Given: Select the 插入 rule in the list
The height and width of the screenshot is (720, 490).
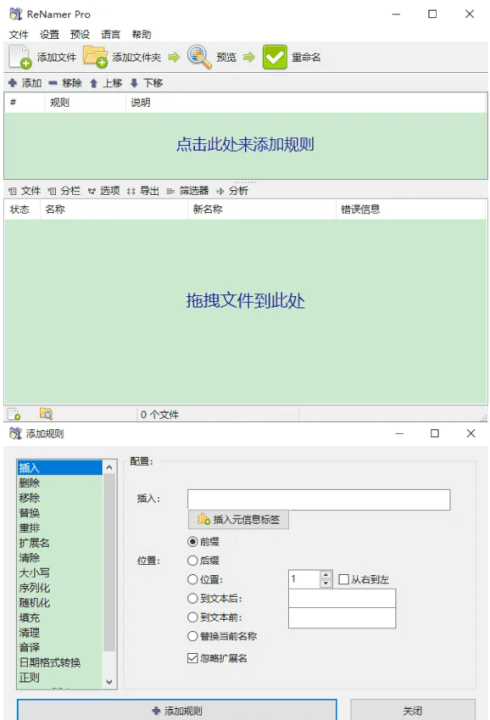Looking at the screenshot, I should tap(60, 468).
